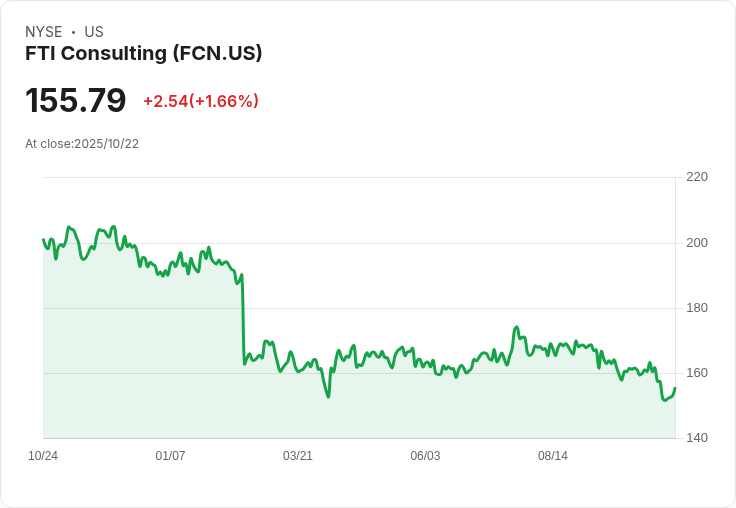Click the leftmost start of the price line
736x508 pixels.
[43, 239]
